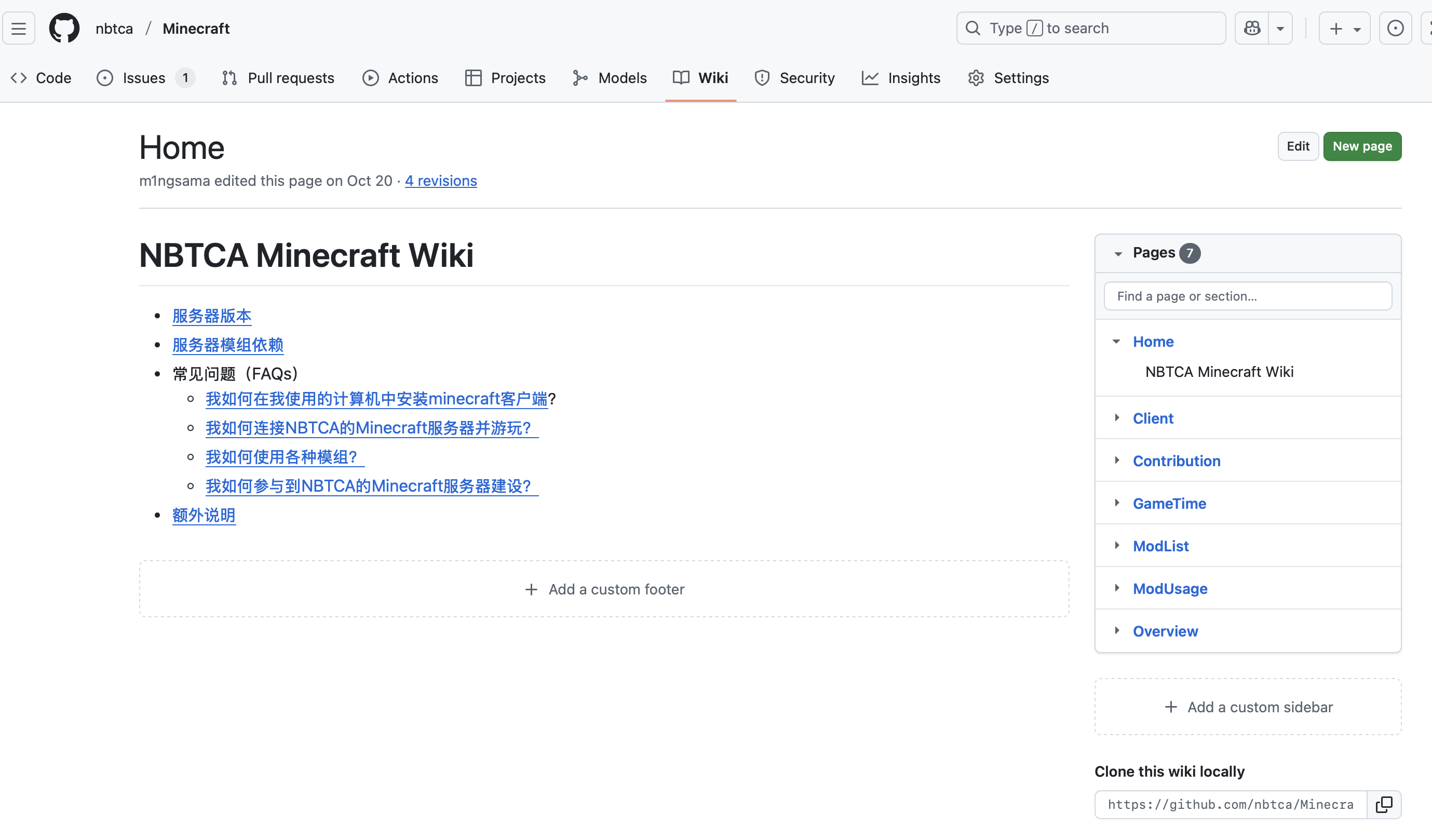The width and height of the screenshot is (1432, 840).
Task: Click the search magnifier icon
Action: tap(973, 28)
